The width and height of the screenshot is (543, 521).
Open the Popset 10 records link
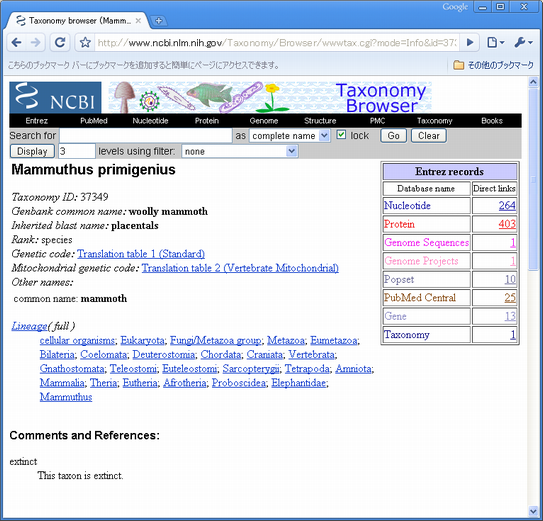tap(510, 279)
